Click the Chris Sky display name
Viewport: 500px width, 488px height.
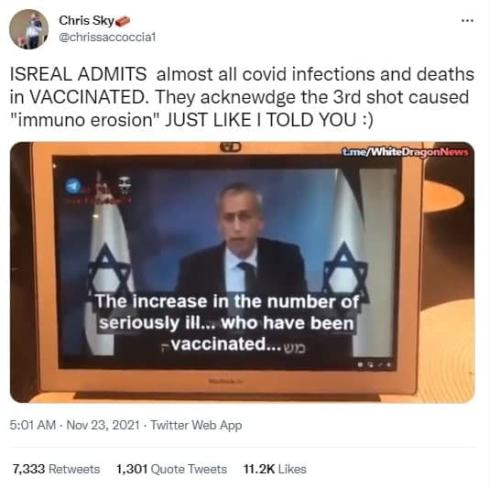tap(86, 21)
